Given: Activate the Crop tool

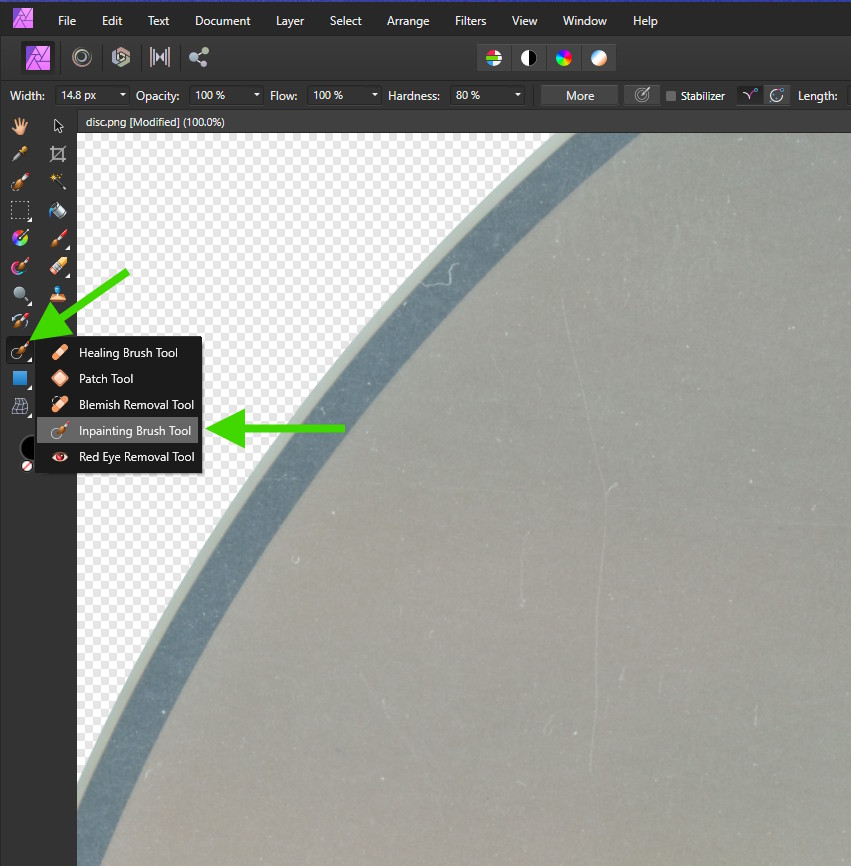Looking at the screenshot, I should pos(58,154).
